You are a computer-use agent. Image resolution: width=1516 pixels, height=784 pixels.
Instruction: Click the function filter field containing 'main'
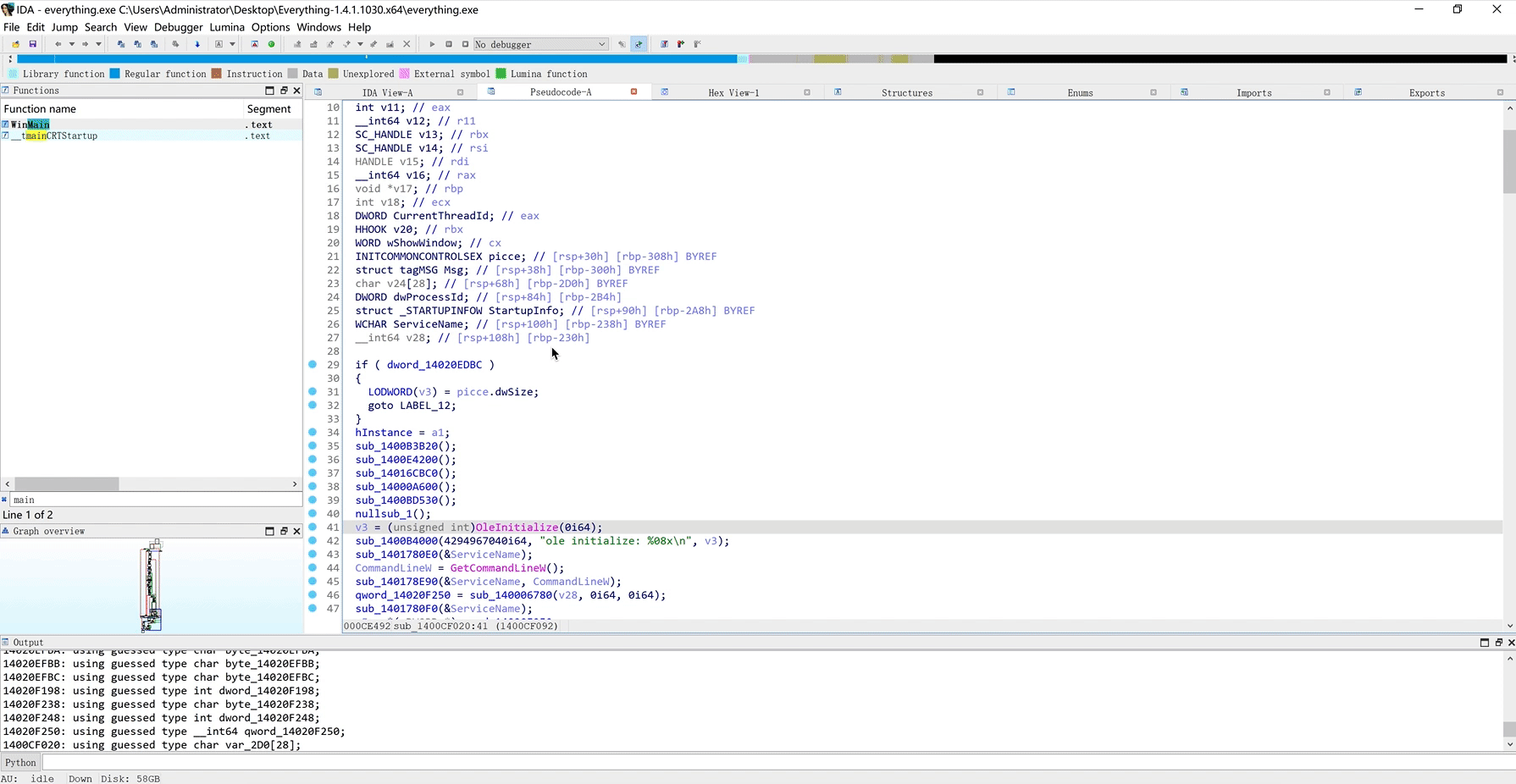[x=152, y=500]
